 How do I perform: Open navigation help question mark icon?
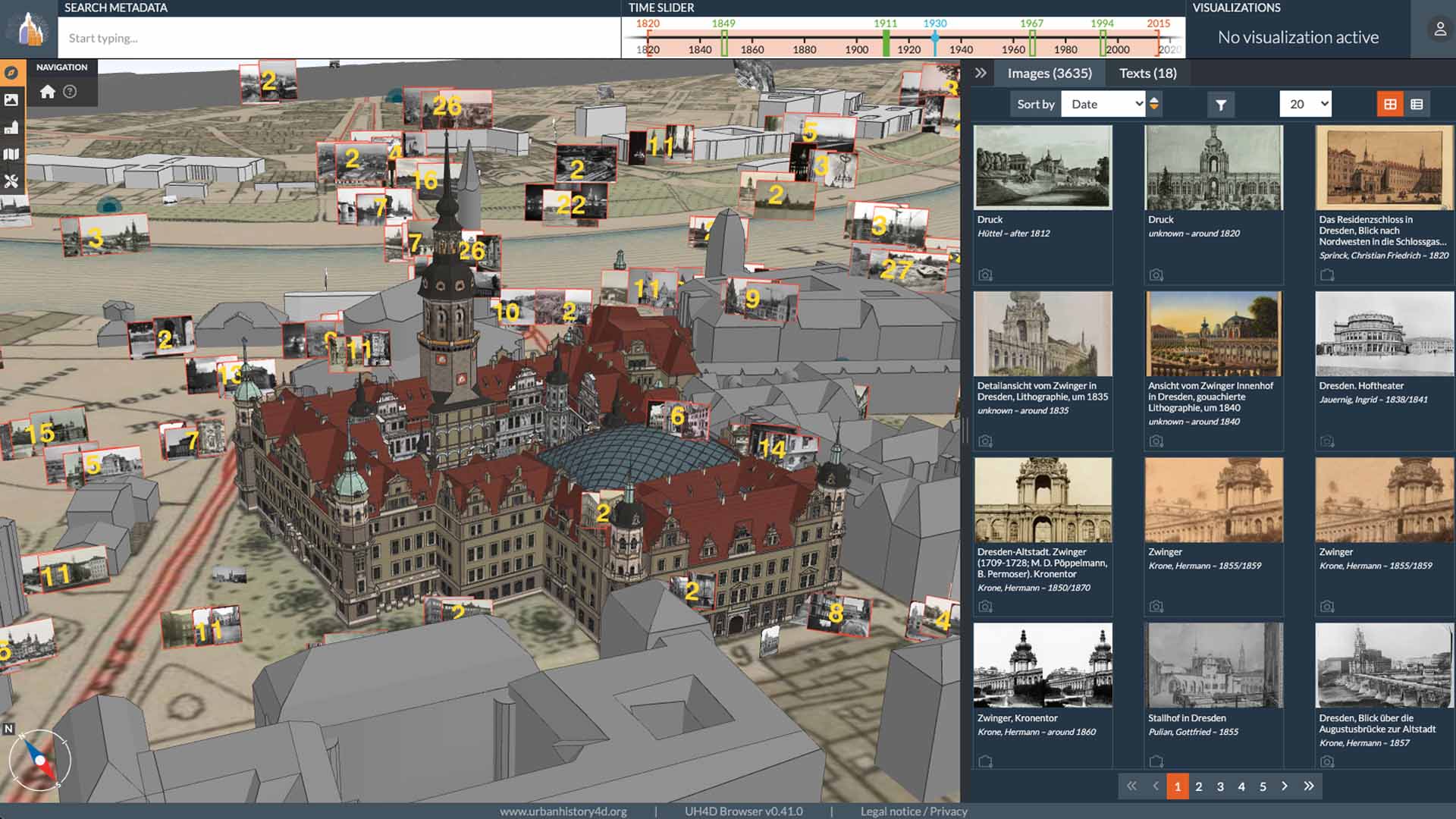tap(70, 92)
